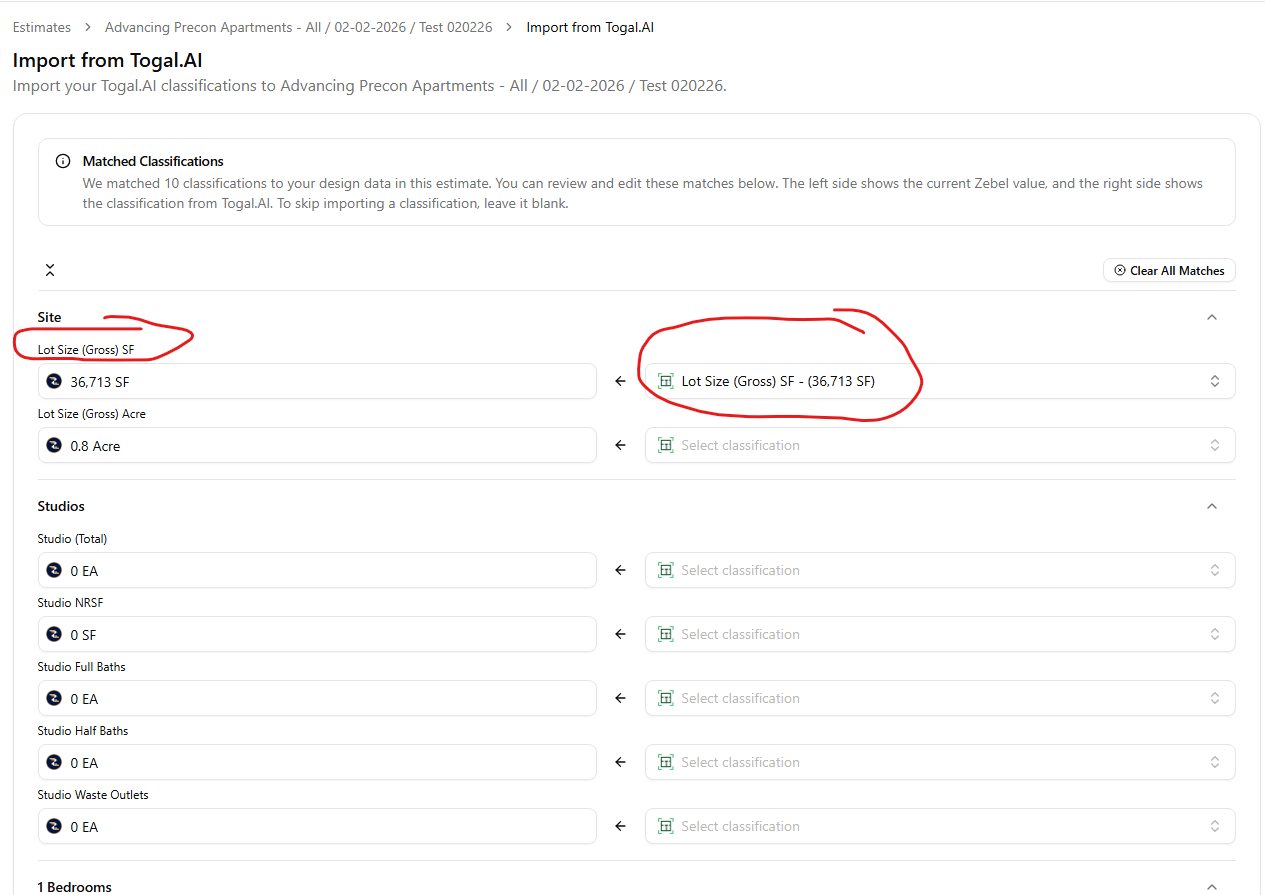Viewport: 1265px width, 895px height.
Task: Collapse the 1 Bedrooms section
Action: coord(1211,887)
